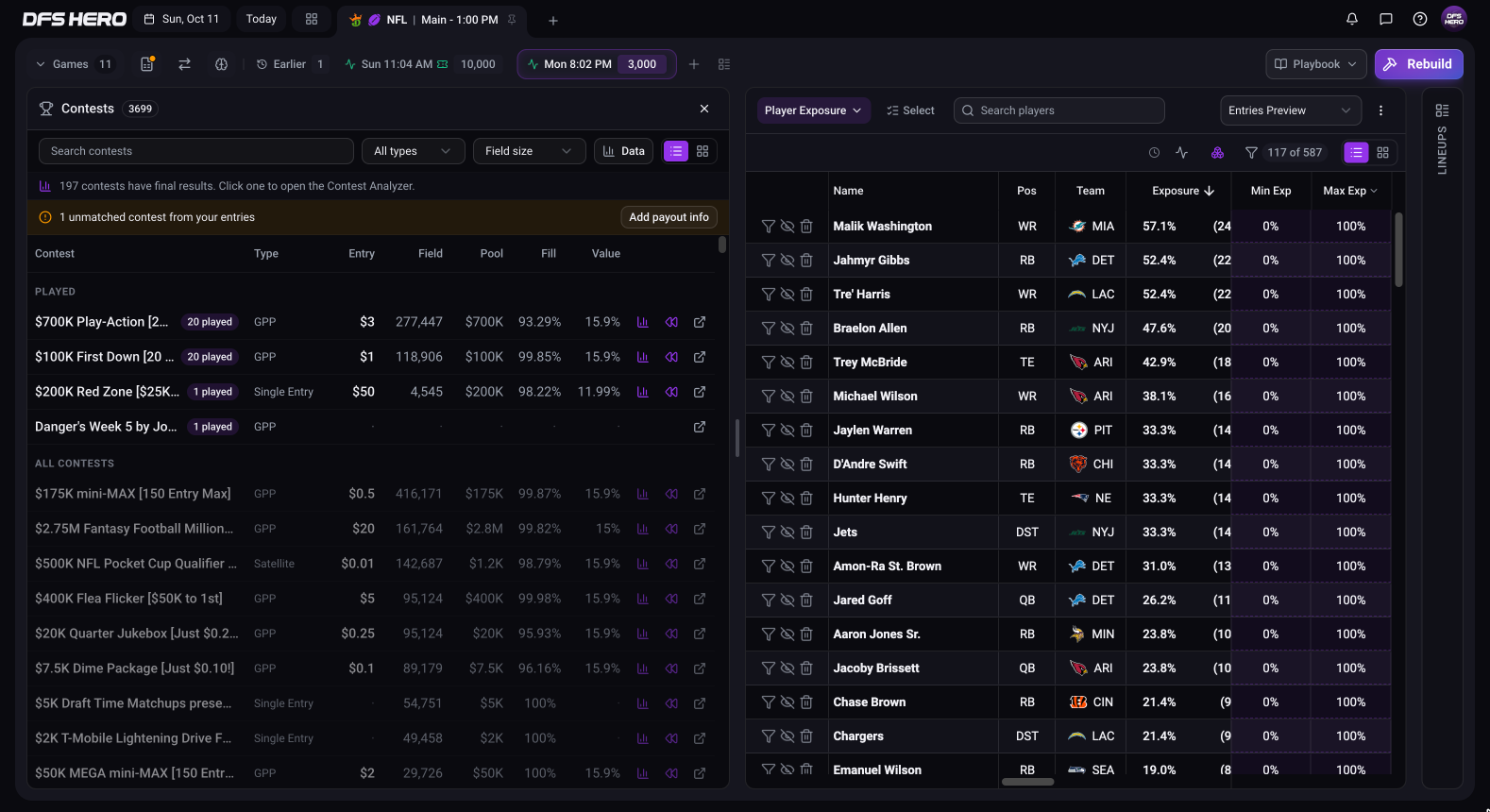Open the three-dot more options menu
This screenshot has width=1490, height=812.
(1381, 110)
